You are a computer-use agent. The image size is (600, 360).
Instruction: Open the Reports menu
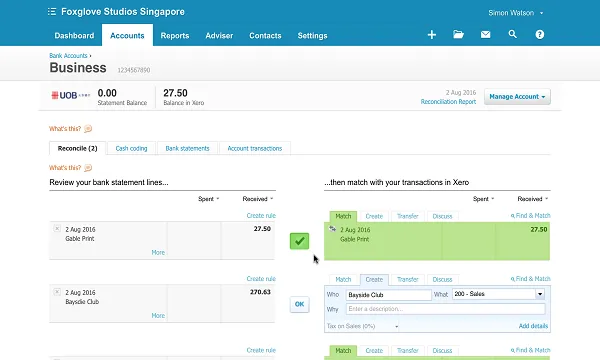coord(175,36)
